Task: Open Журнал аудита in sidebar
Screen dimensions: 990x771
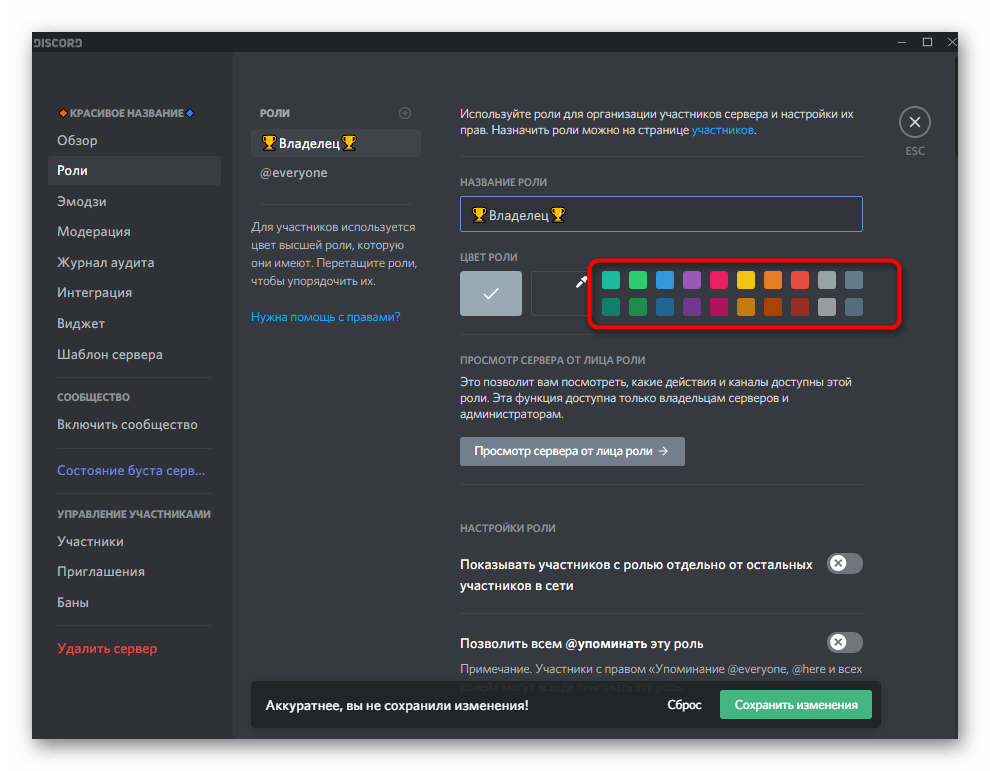Action: pos(106,262)
